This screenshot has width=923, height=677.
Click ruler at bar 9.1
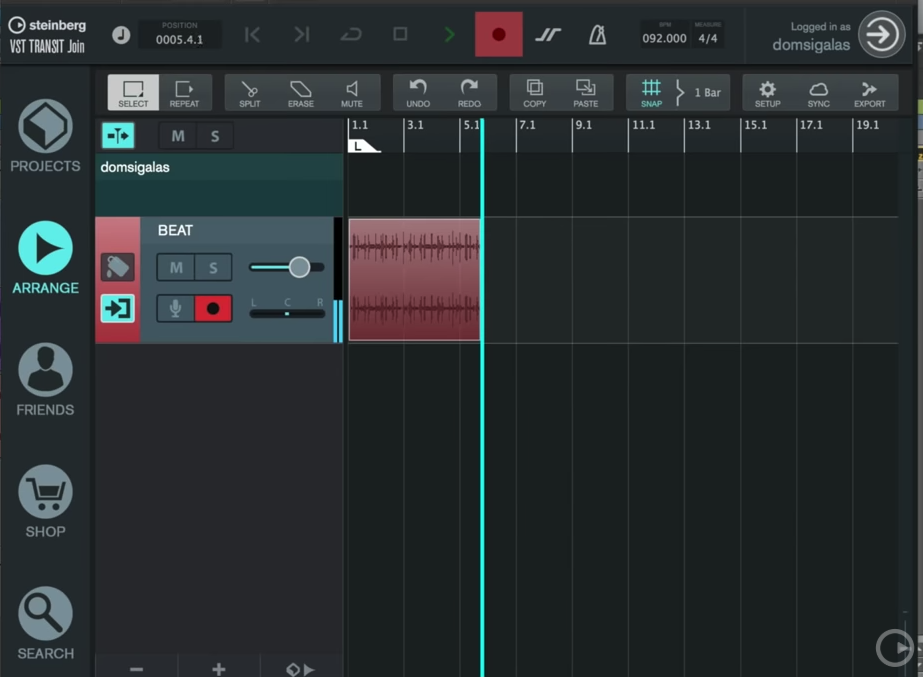[584, 125]
